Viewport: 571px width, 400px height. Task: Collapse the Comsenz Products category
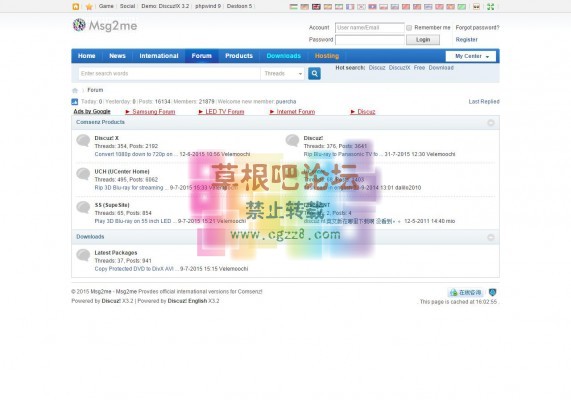pos(491,123)
